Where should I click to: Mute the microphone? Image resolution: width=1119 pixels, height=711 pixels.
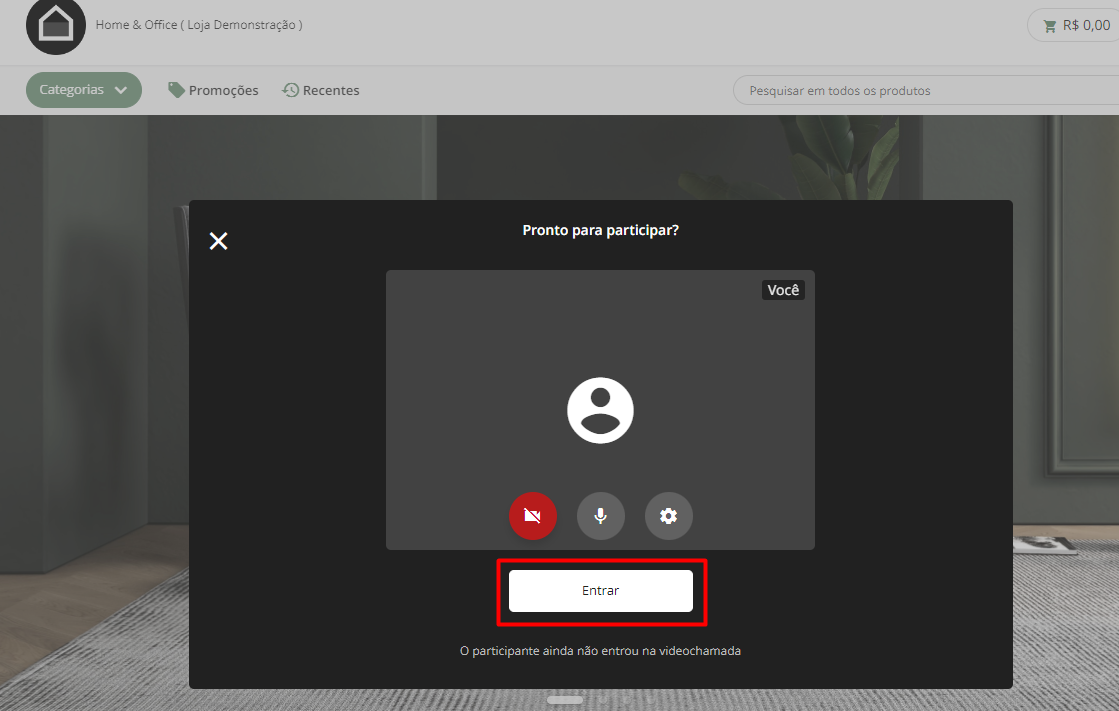point(600,515)
